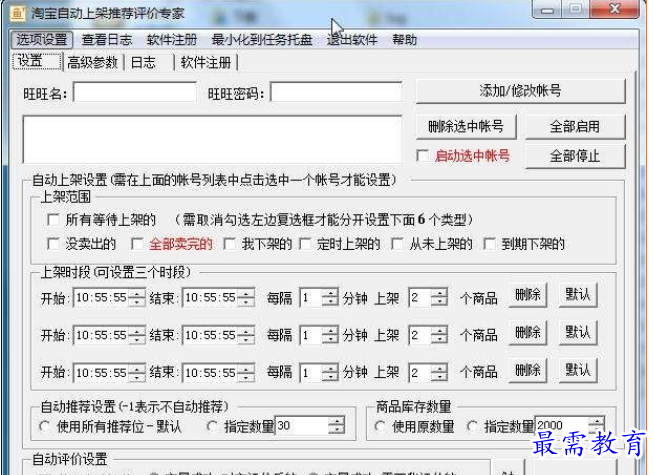Click the 全部停止 button
Screen dimensions: 654x475
pos(575,156)
